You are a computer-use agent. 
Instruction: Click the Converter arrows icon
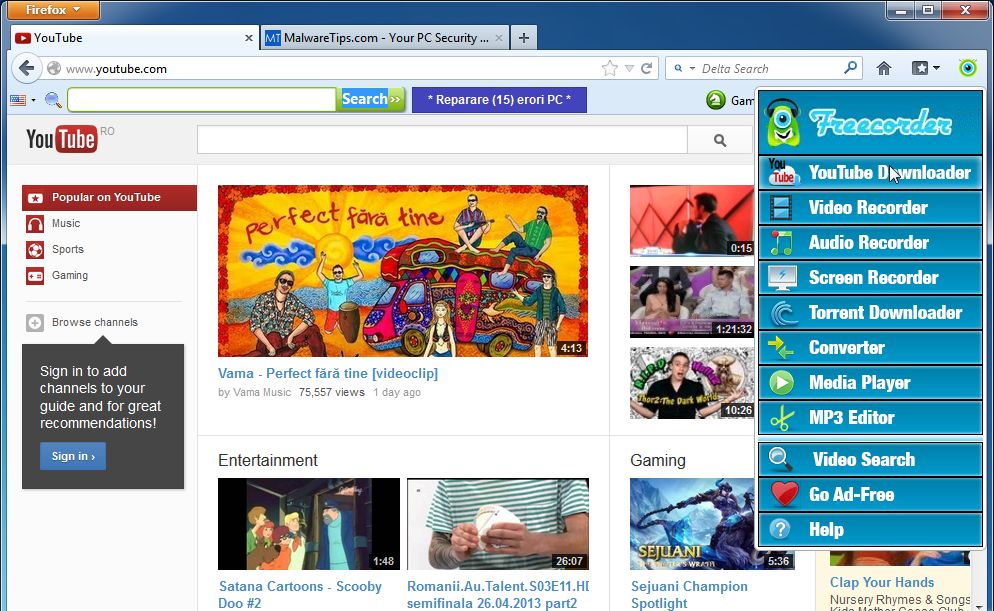tap(781, 348)
